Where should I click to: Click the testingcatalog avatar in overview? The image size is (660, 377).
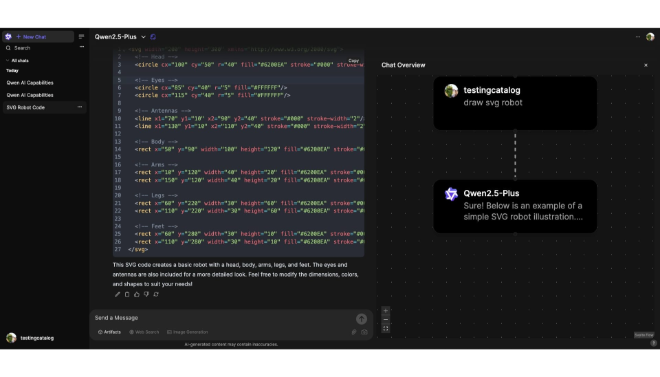point(451,90)
